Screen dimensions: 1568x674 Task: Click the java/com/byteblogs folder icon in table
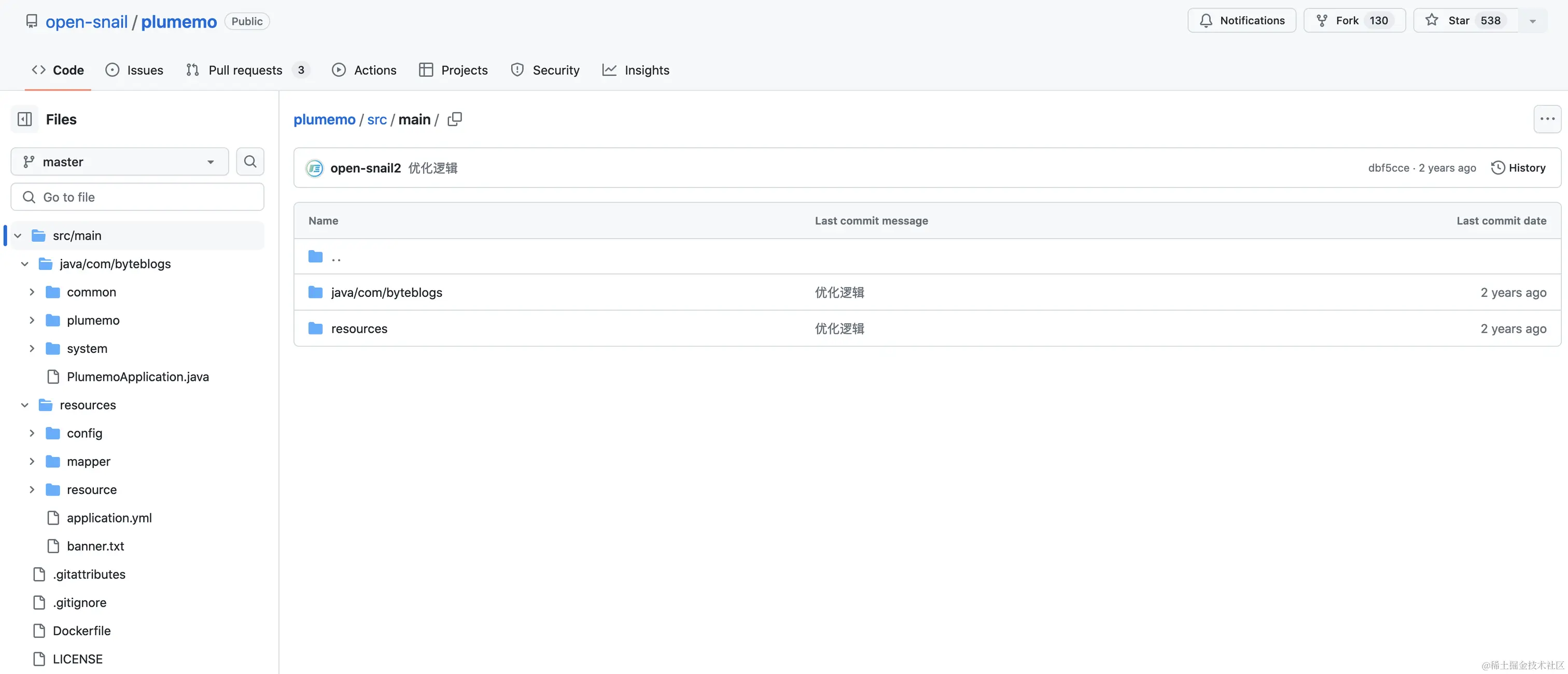pyautogui.click(x=315, y=292)
